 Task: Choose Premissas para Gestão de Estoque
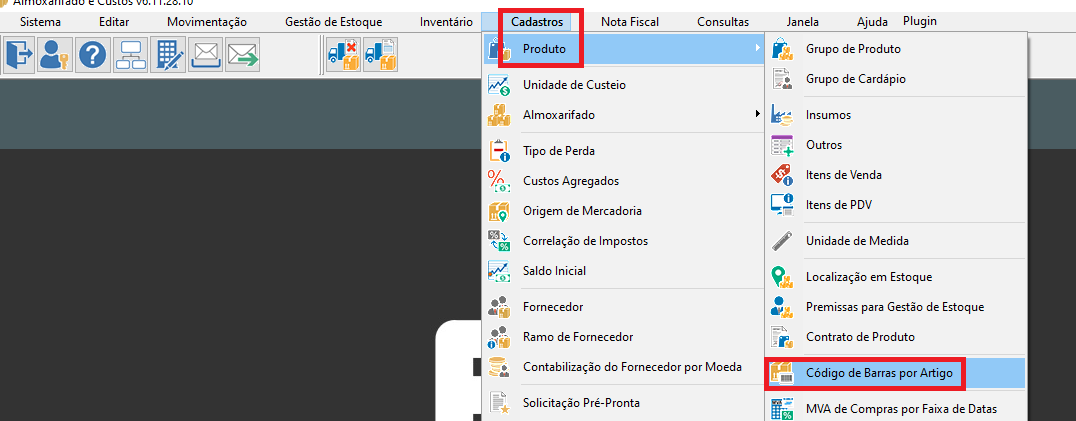896,306
